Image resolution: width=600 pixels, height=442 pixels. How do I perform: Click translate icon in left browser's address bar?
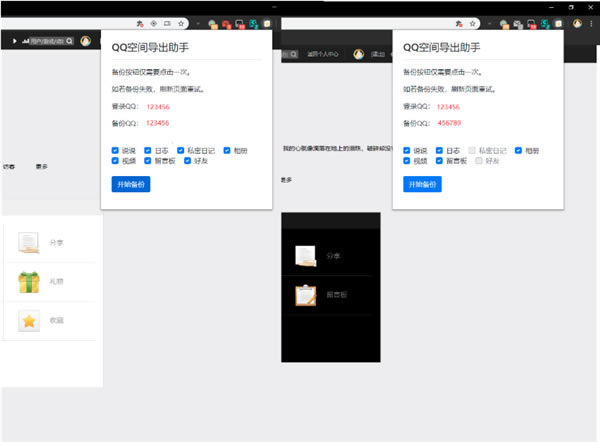pos(140,24)
